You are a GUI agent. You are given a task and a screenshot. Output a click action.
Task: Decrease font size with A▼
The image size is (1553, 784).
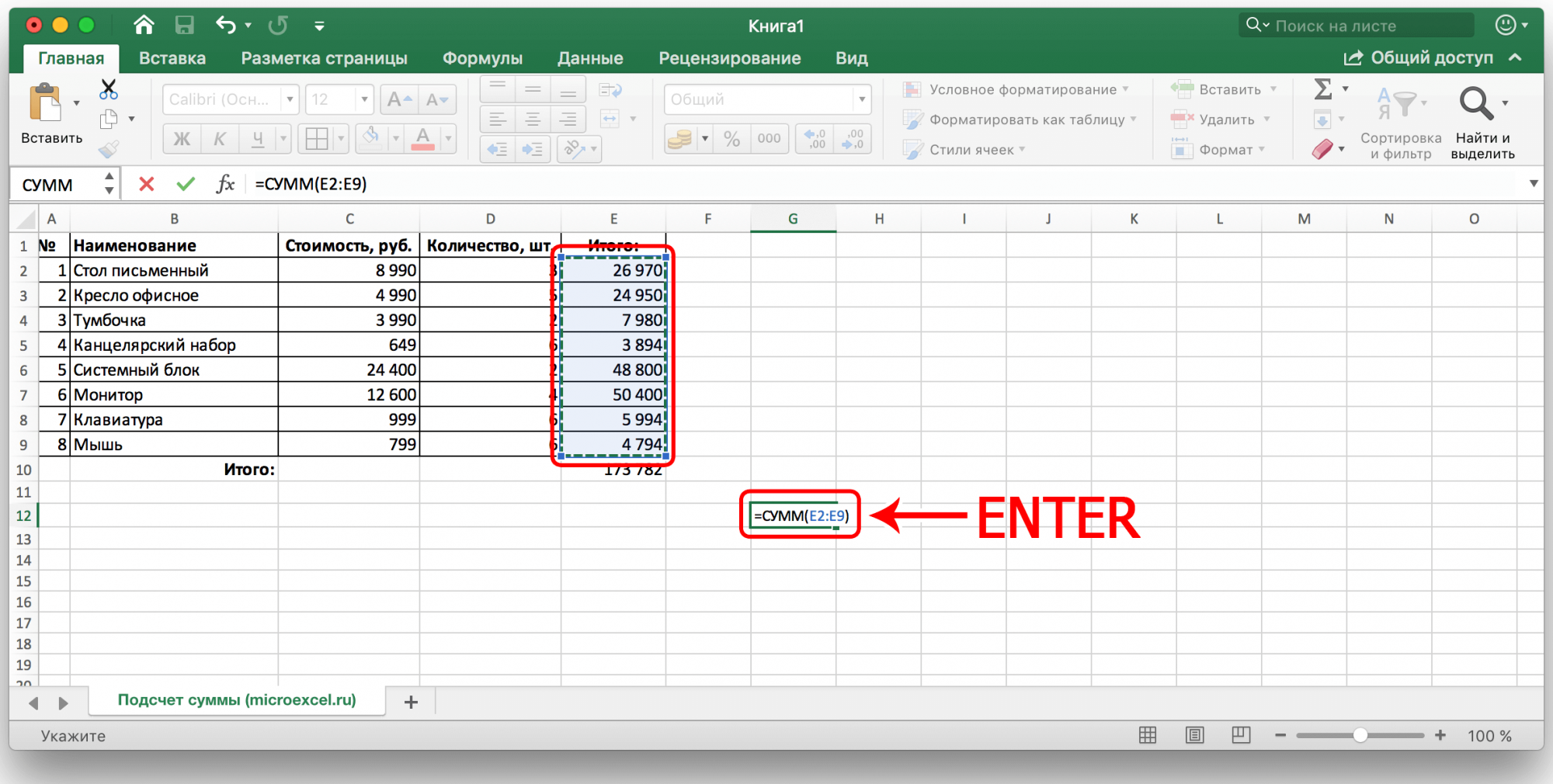[437, 99]
